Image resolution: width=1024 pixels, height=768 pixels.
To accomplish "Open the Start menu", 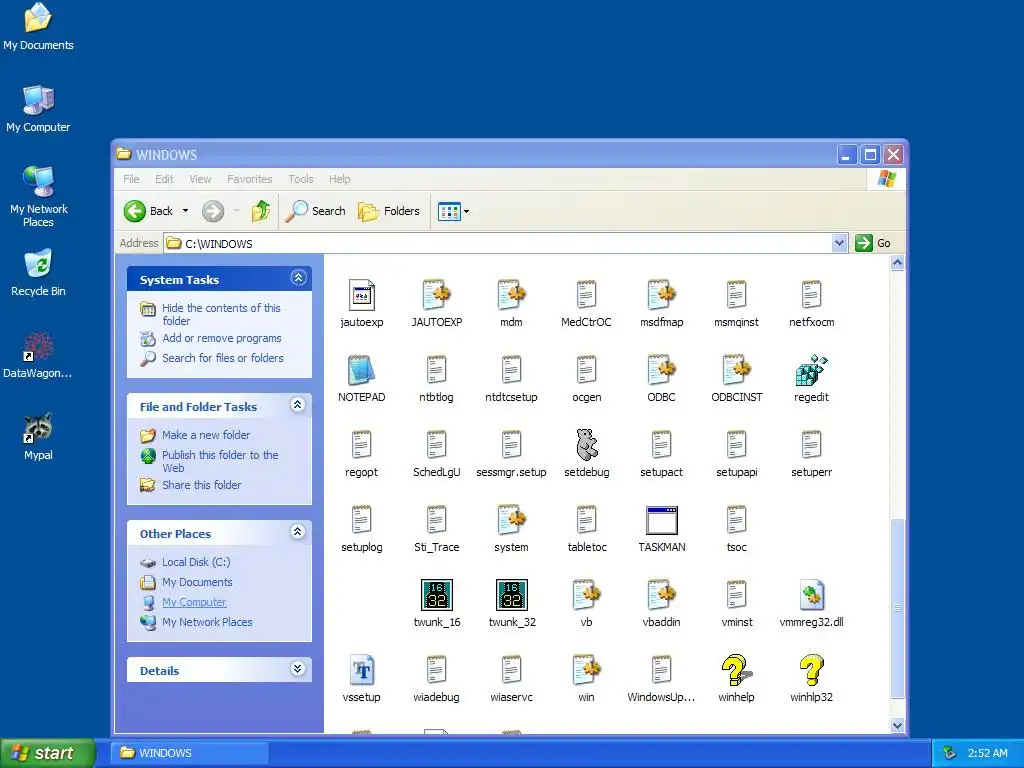I will 47,753.
